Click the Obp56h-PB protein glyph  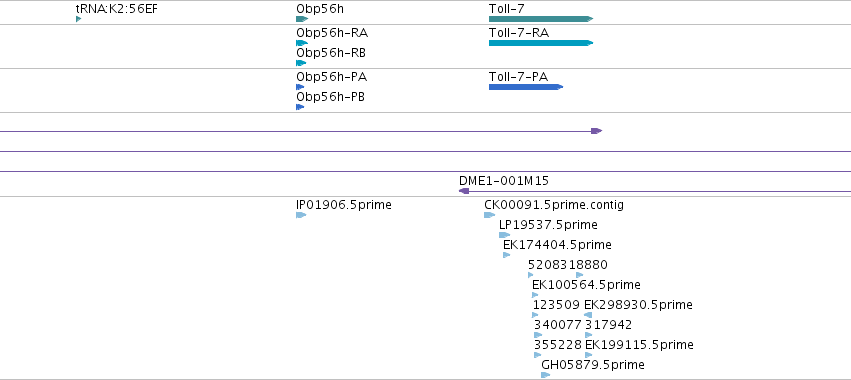pyautogui.click(x=300, y=107)
